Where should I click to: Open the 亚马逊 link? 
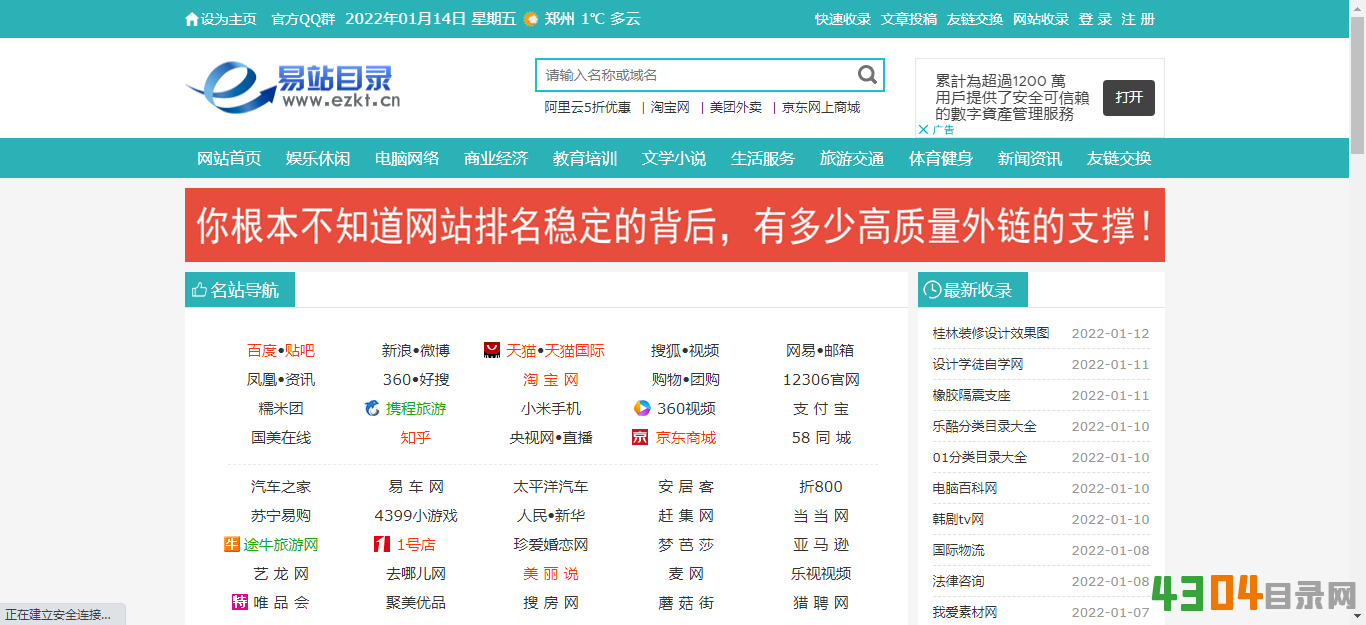pos(821,544)
